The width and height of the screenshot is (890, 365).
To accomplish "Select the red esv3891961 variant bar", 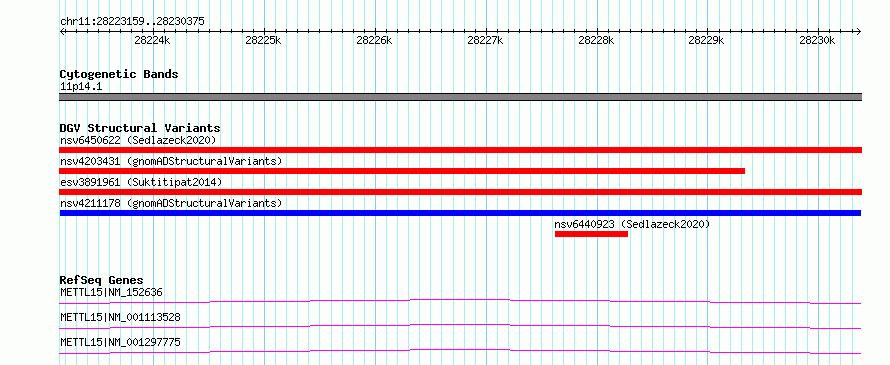I will click(x=460, y=192).
